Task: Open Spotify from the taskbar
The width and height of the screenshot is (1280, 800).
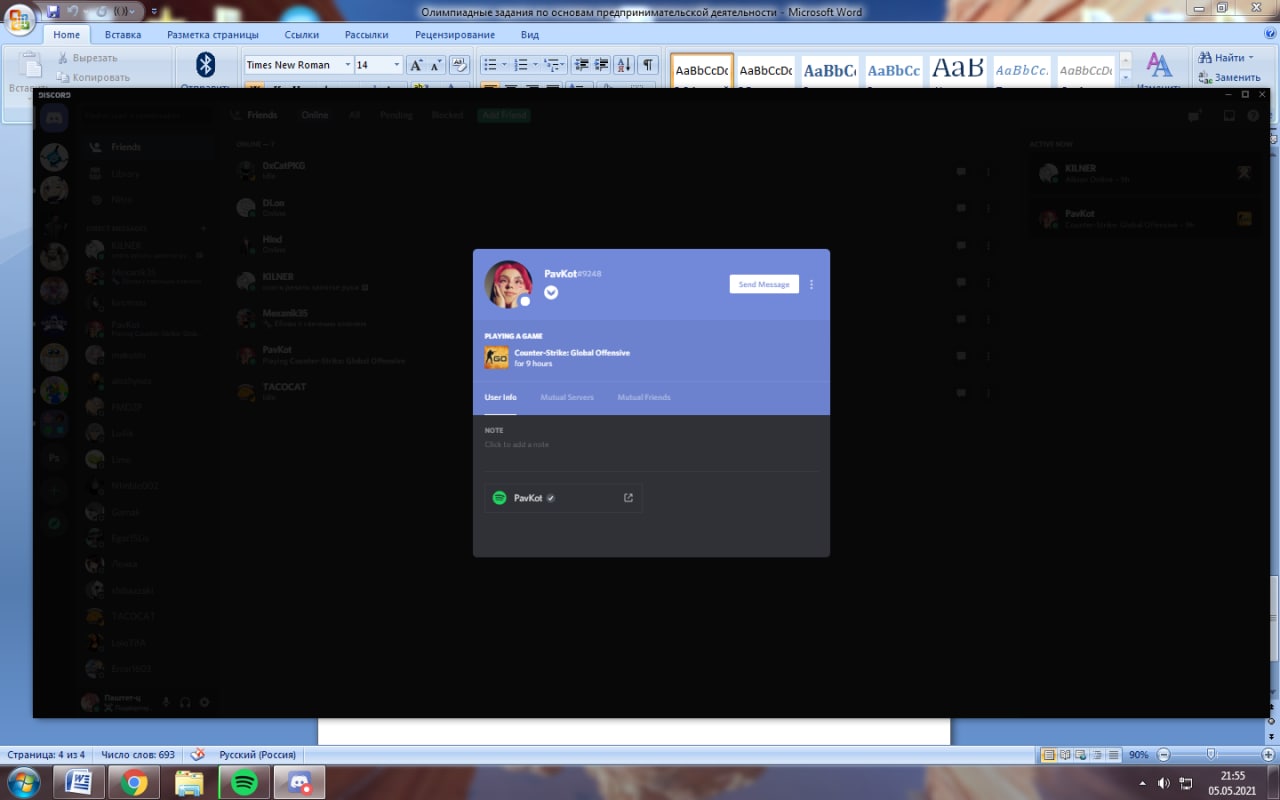Action: 245,782
